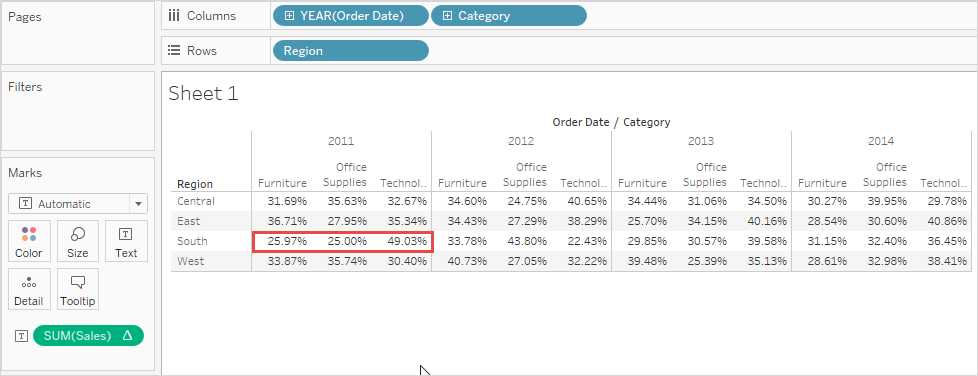
Task: Select the West row header
Action: (x=190, y=261)
